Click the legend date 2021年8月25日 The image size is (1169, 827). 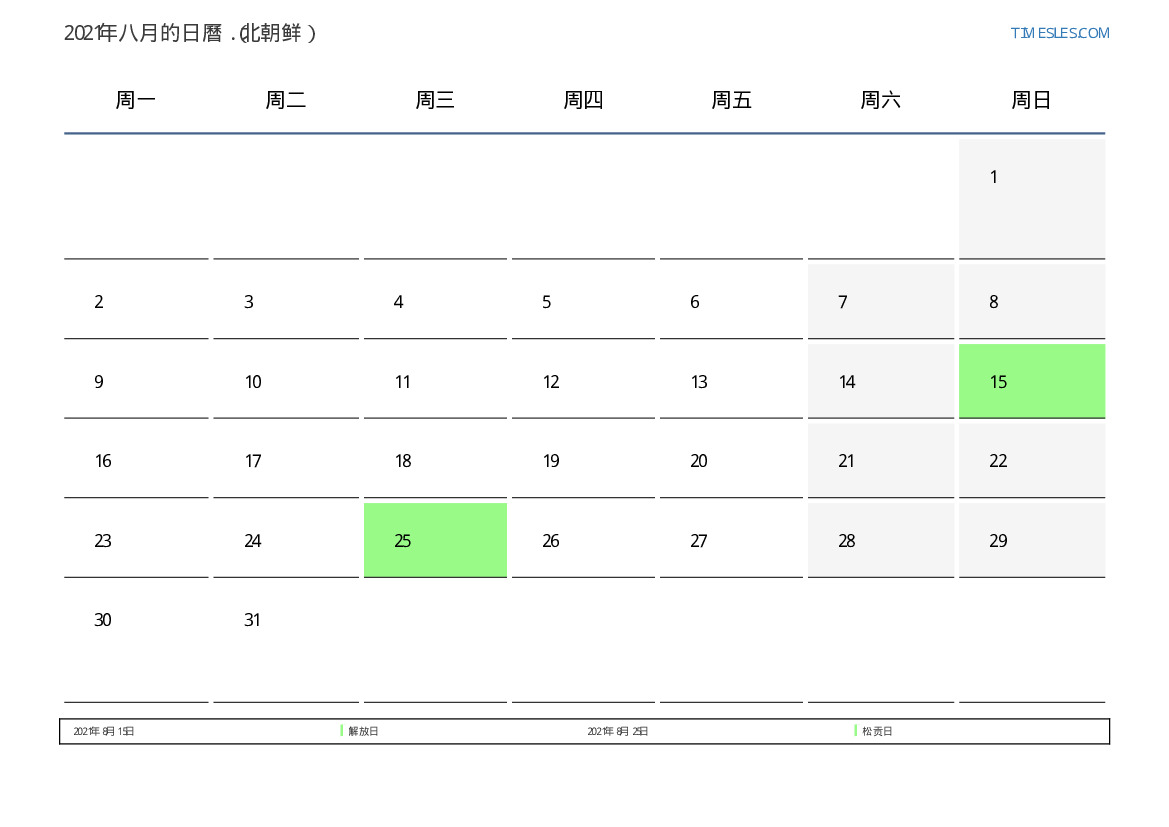point(617,732)
